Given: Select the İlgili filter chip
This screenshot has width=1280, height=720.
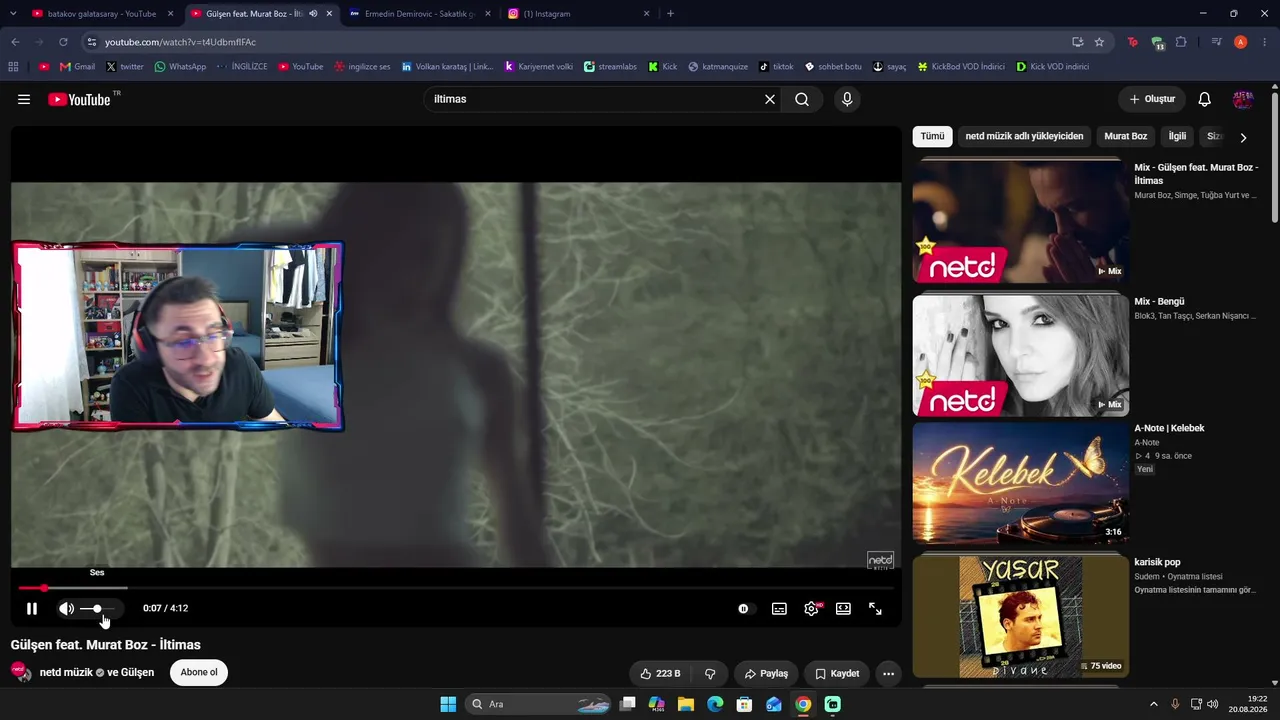Looking at the screenshot, I should coord(1177,136).
